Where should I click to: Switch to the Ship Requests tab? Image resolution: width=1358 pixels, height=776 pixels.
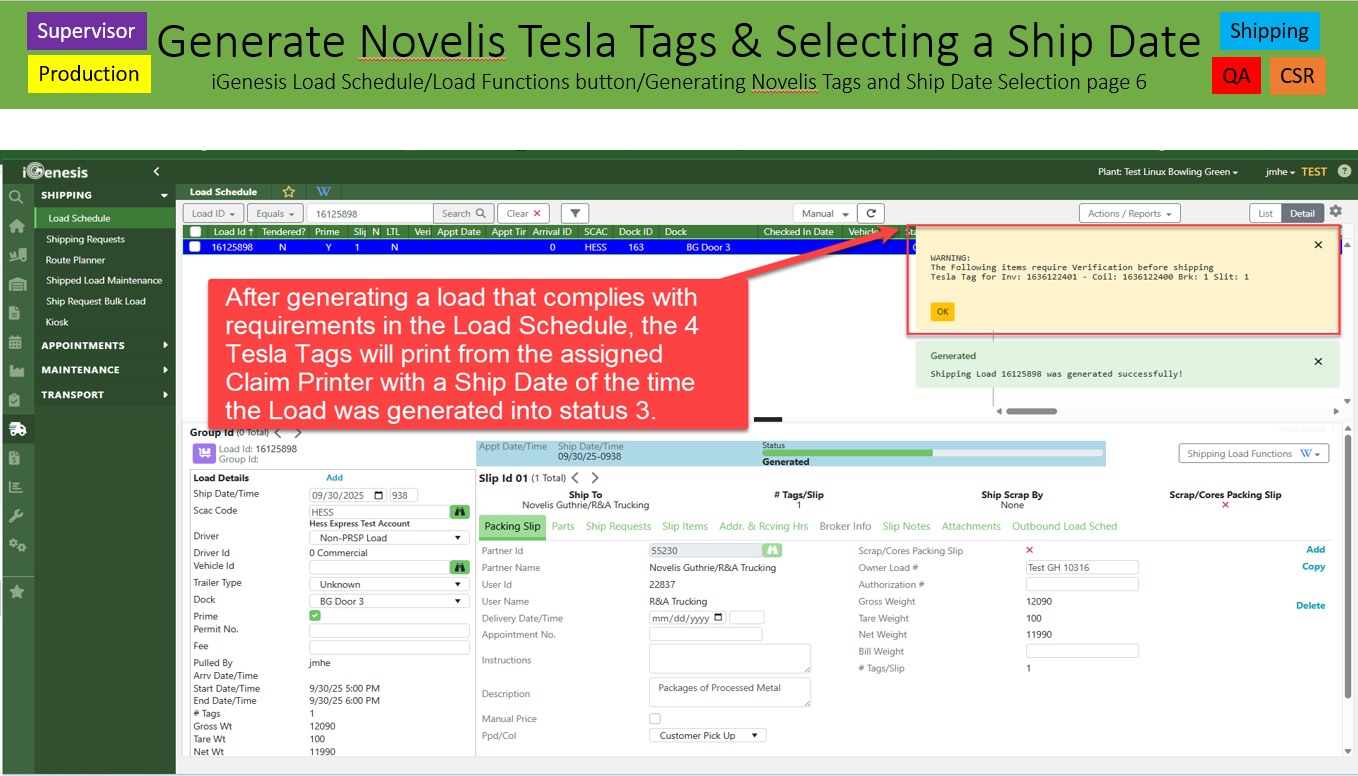coord(618,526)
